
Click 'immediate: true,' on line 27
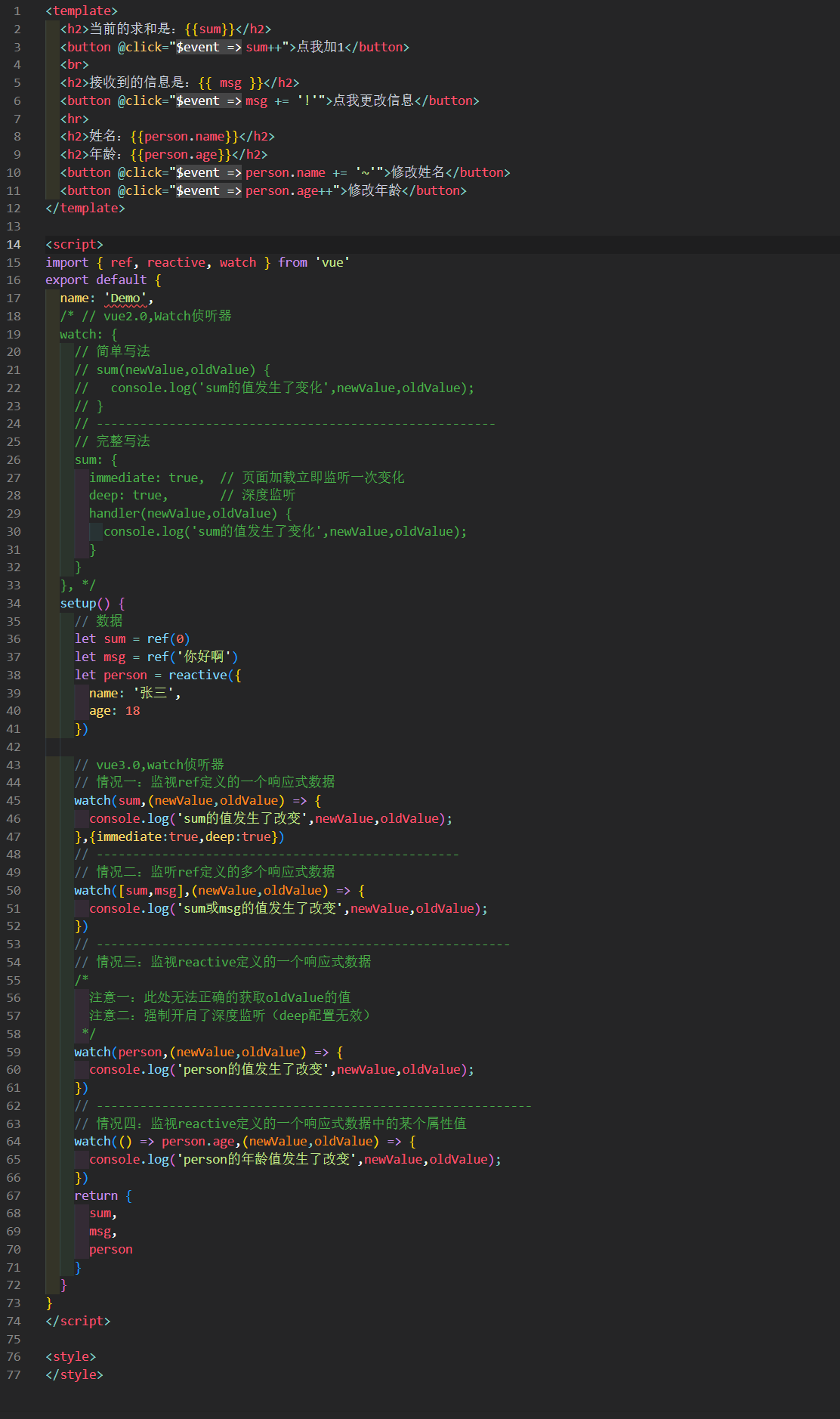pyautogui.click(x=147, y=478)
